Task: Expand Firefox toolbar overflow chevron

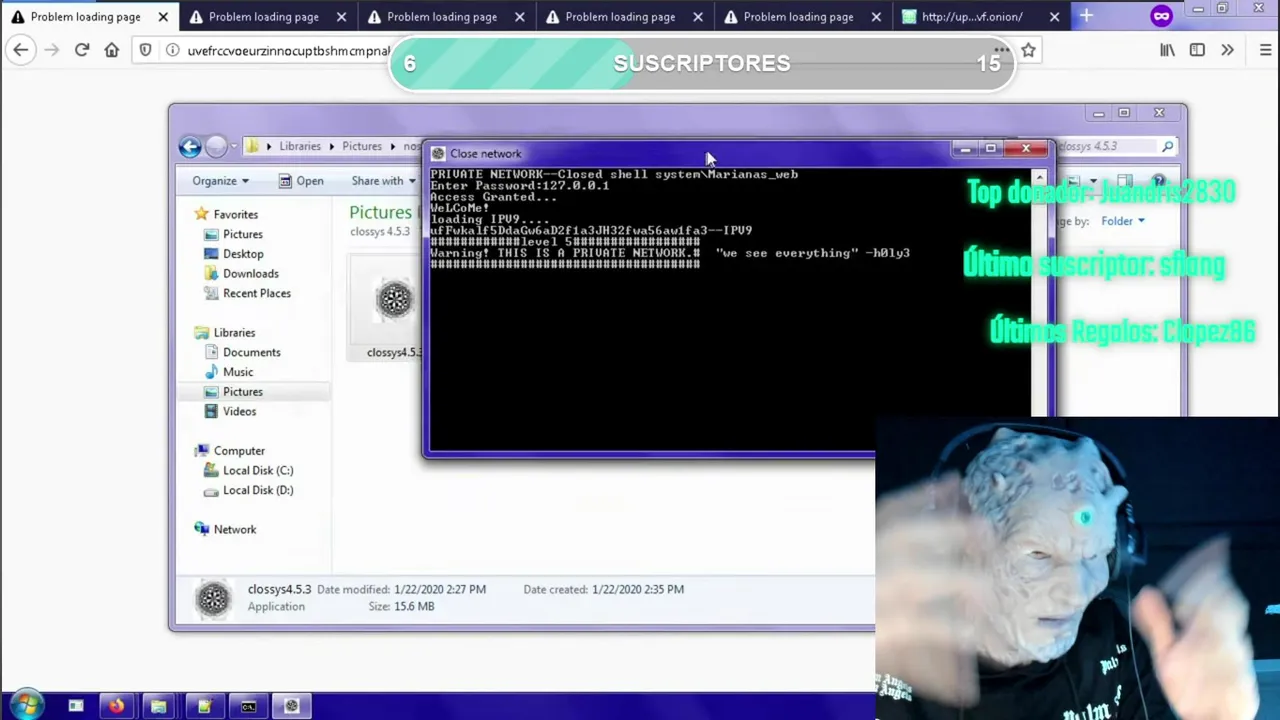Action: tap(1227, 50)
